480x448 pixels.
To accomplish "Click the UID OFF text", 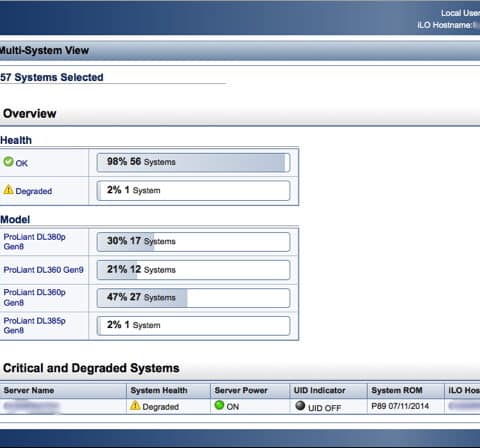I will [324, 408].
